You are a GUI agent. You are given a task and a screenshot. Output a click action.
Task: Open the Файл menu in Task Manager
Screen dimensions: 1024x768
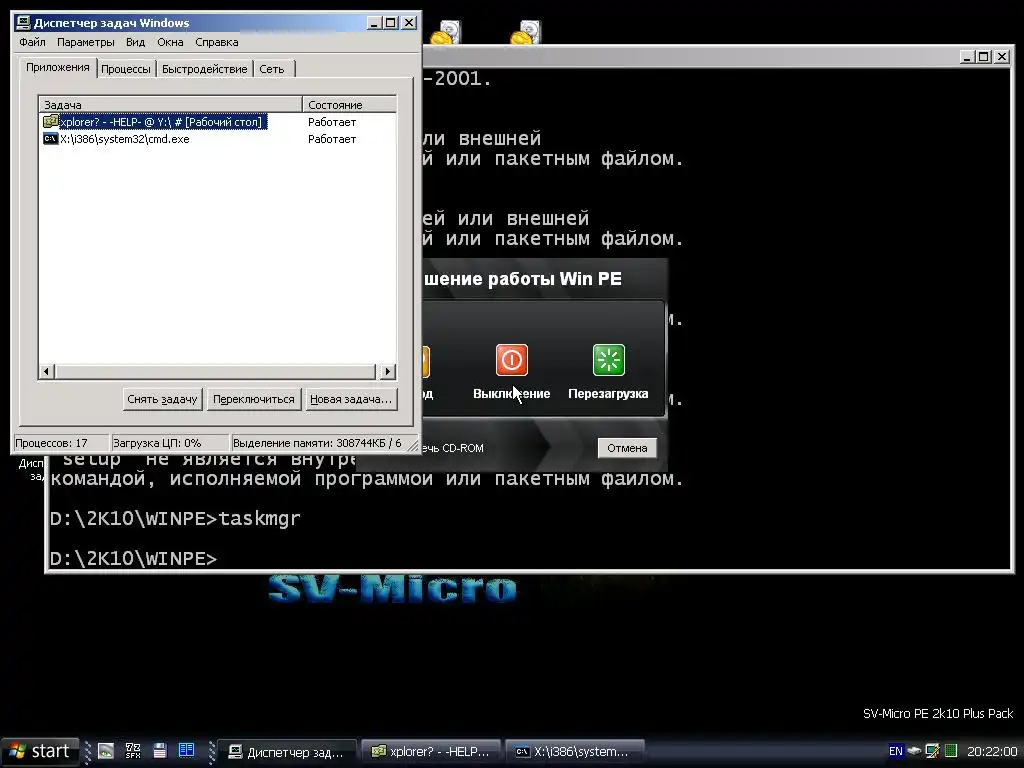pyautogui.click(x=32, y=42)
